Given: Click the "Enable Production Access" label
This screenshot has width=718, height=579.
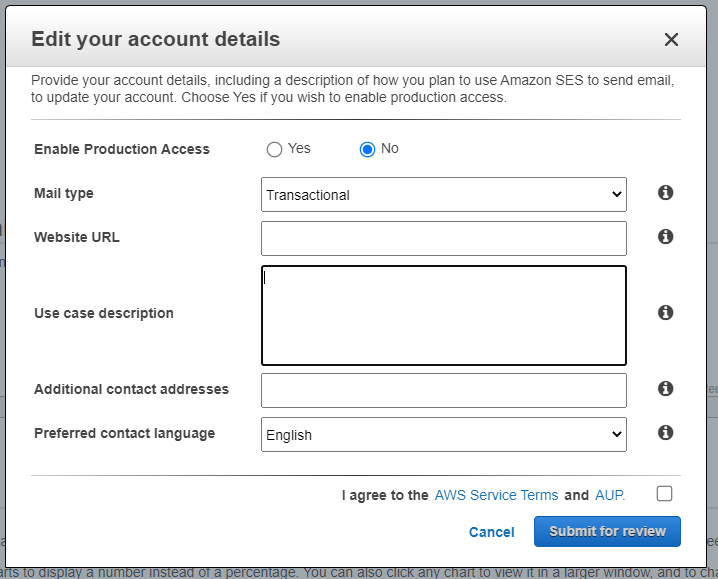Looking at the screenshot, I should tap(122, 149).
